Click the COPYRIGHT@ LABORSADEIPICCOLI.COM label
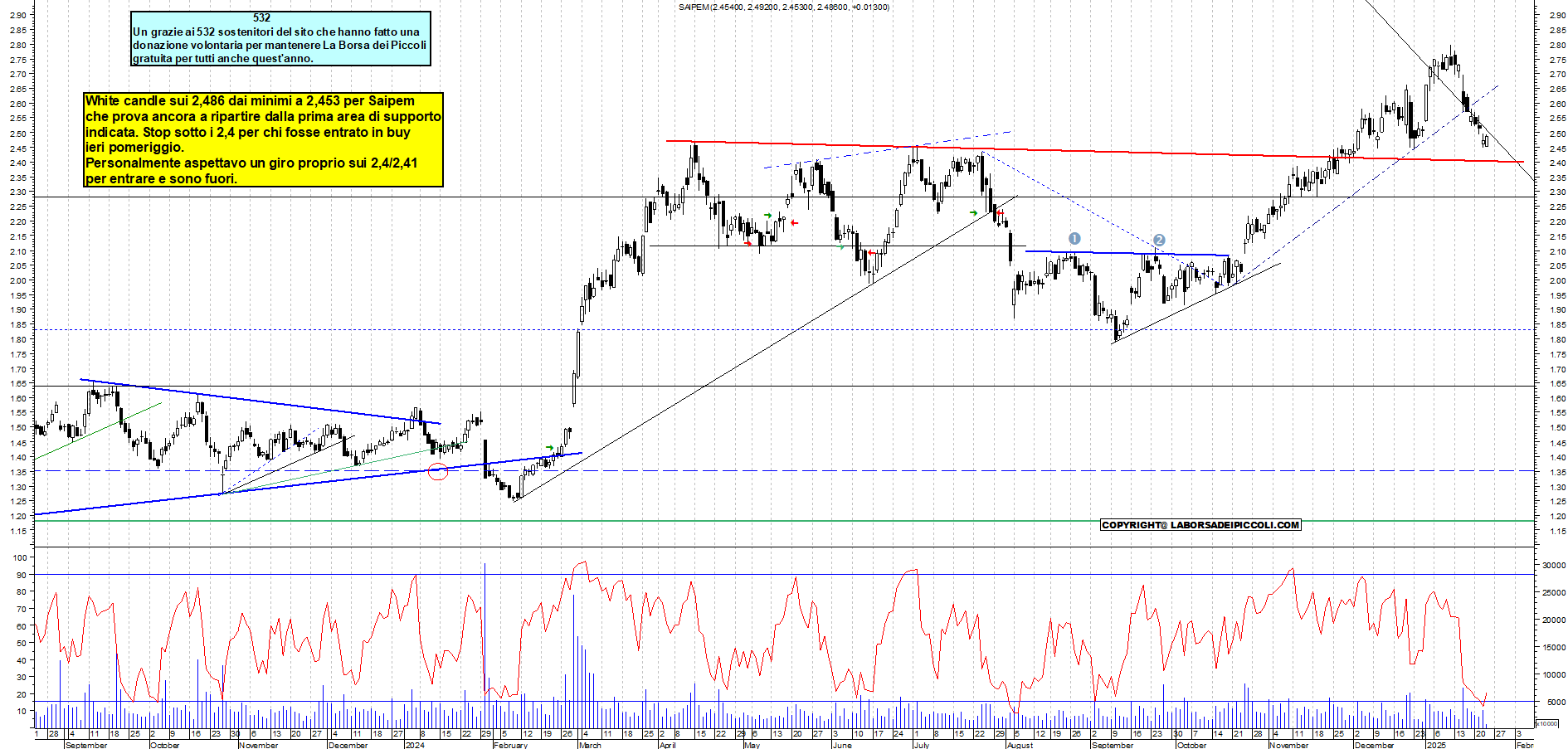 pos(1200,525)
